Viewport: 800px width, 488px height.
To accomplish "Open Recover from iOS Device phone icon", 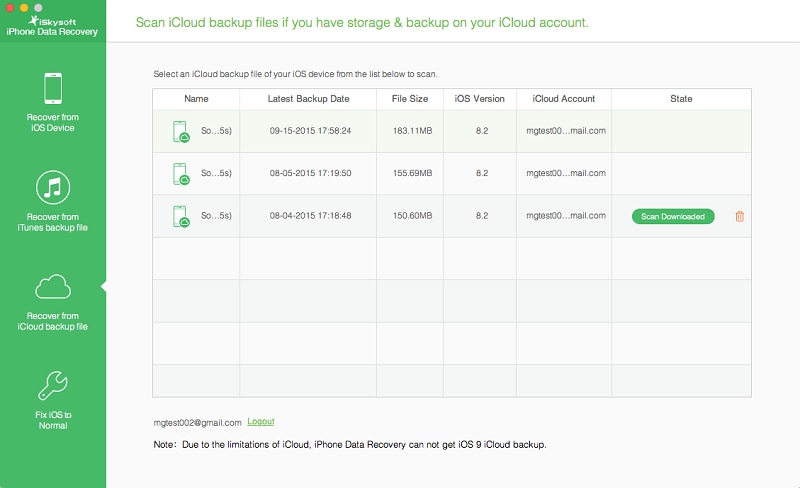I will 53,88.
